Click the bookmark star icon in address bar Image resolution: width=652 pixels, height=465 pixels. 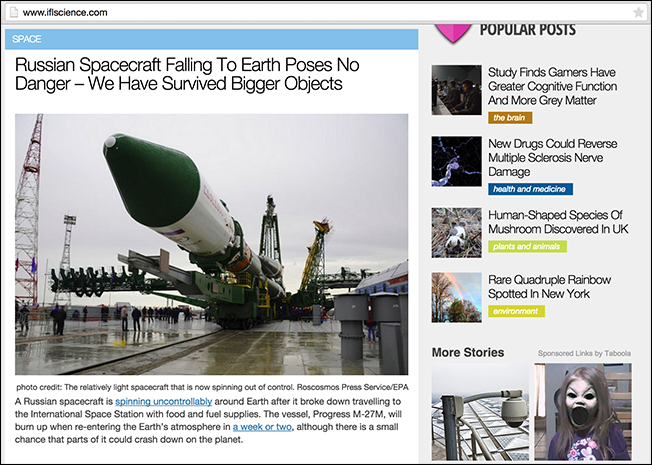coord(638,12)
